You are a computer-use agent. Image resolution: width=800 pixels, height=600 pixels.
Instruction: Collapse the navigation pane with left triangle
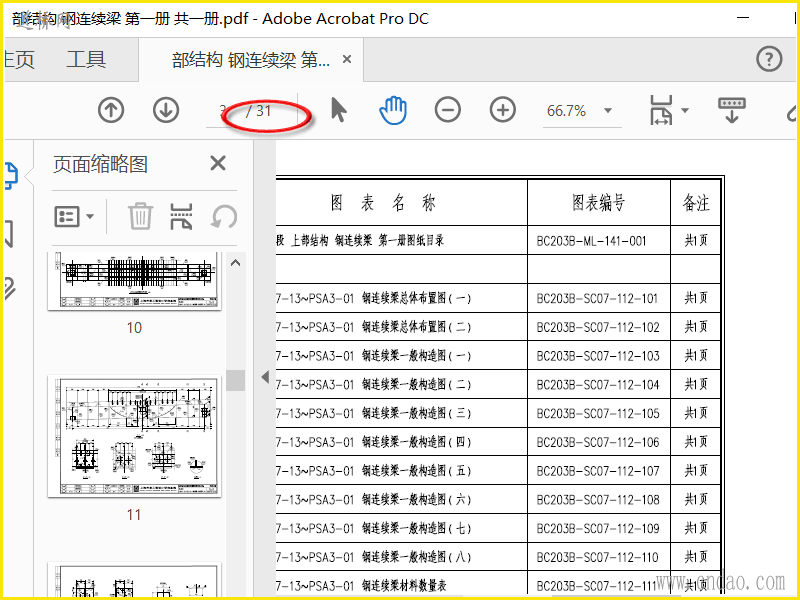[265, 377]
